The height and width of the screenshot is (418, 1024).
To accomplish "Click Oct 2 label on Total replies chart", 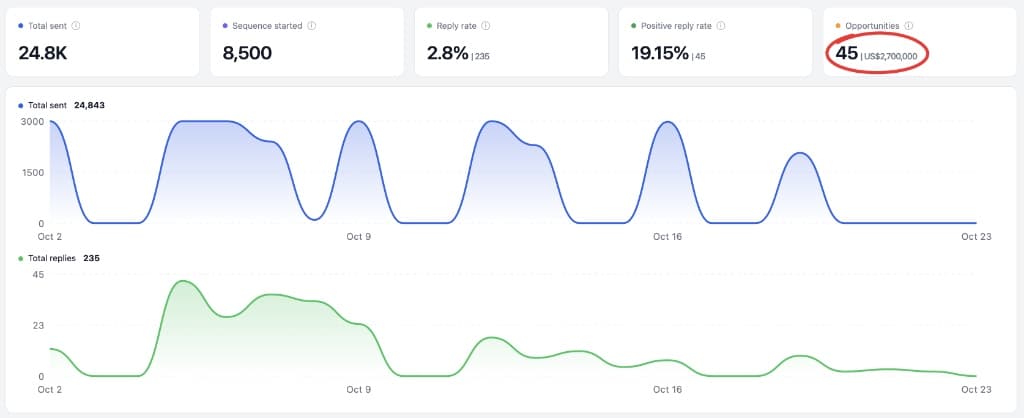I will tap(51, 390).
